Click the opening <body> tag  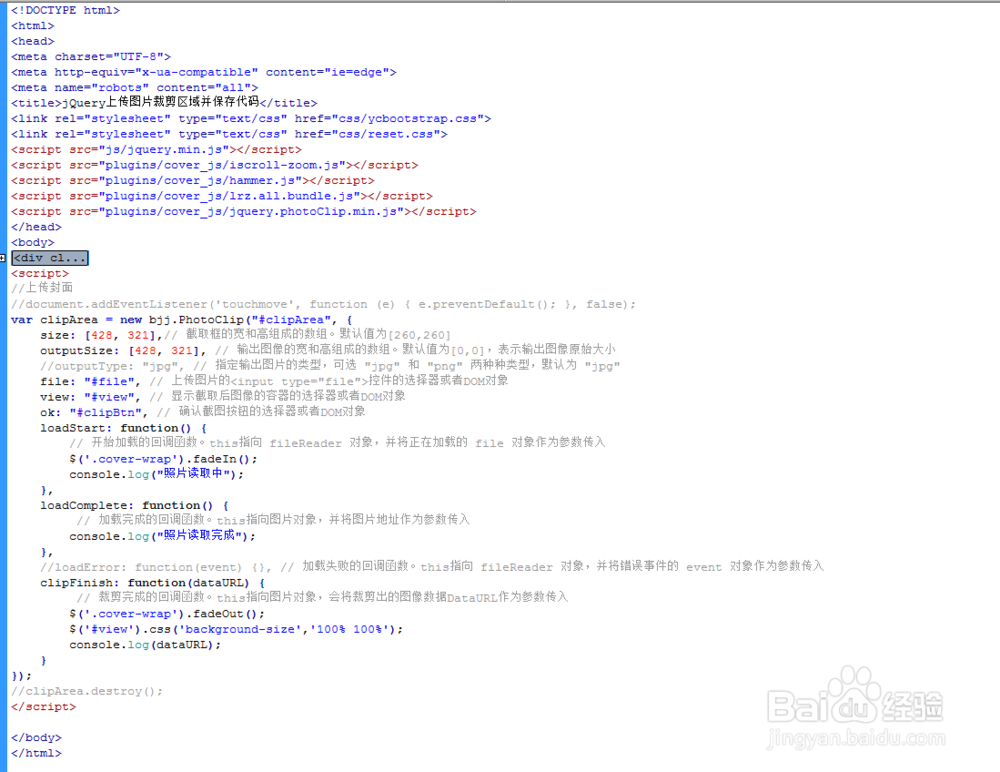[33, 242]
